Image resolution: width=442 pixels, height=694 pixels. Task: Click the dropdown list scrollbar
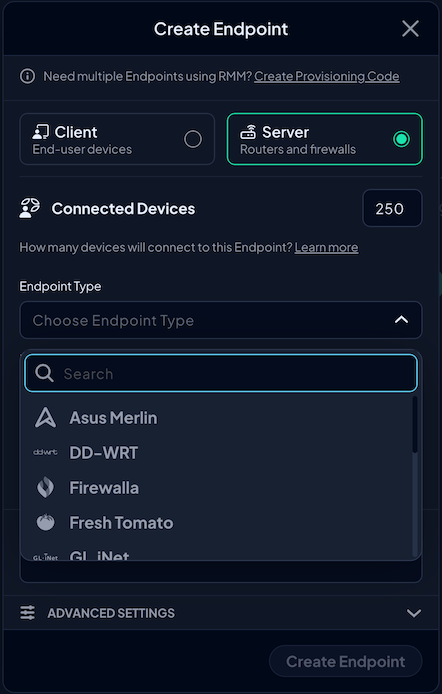pos(415,425)
